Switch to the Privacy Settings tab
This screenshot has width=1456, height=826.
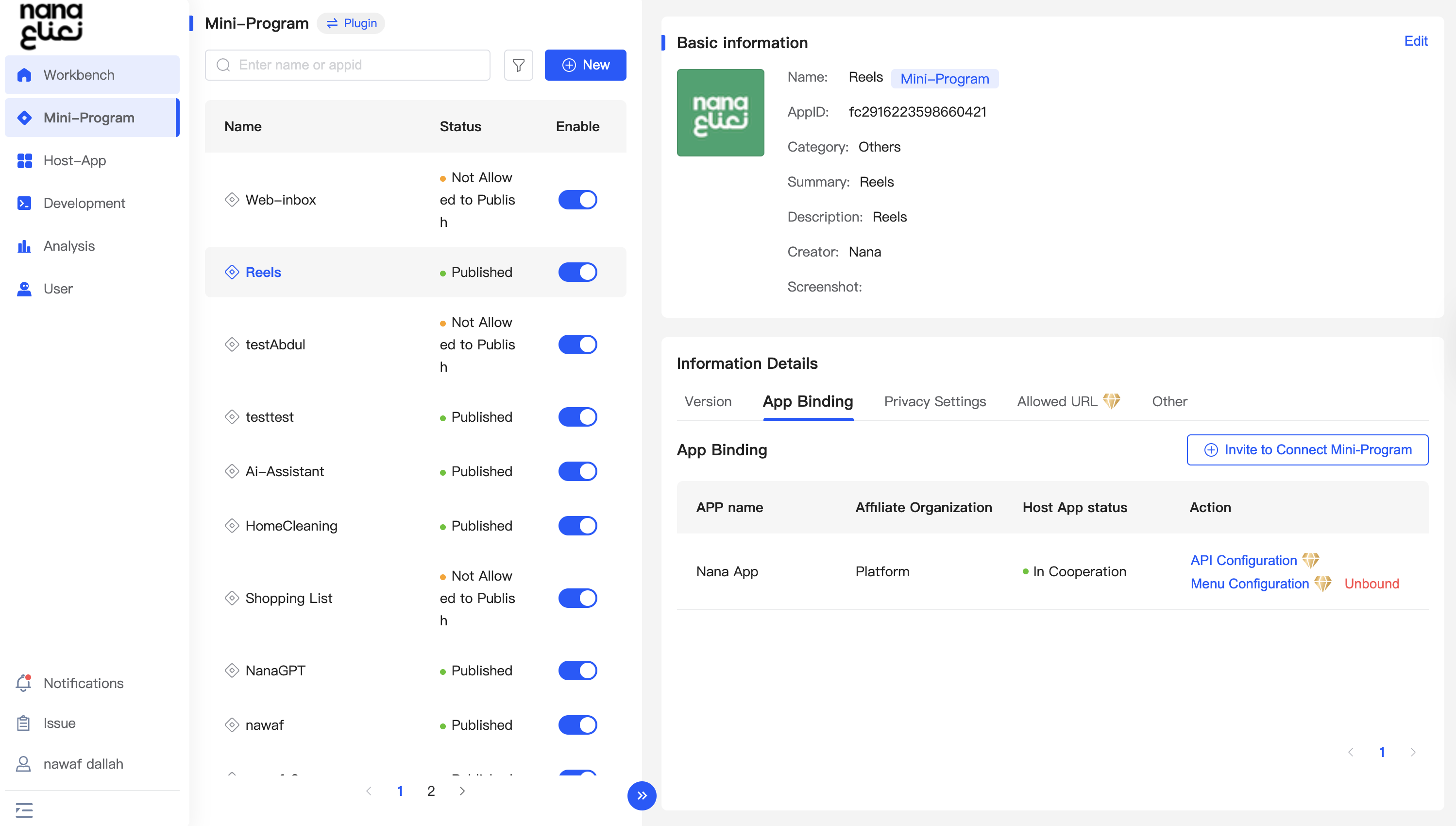coord(934,402)
